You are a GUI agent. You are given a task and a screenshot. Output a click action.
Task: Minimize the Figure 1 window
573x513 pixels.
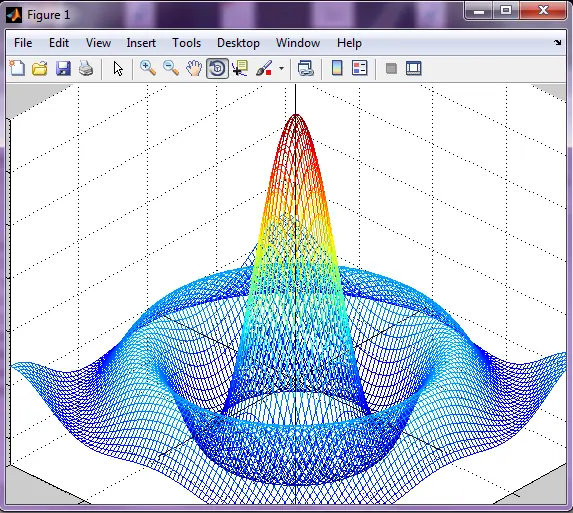coord(479,11)
